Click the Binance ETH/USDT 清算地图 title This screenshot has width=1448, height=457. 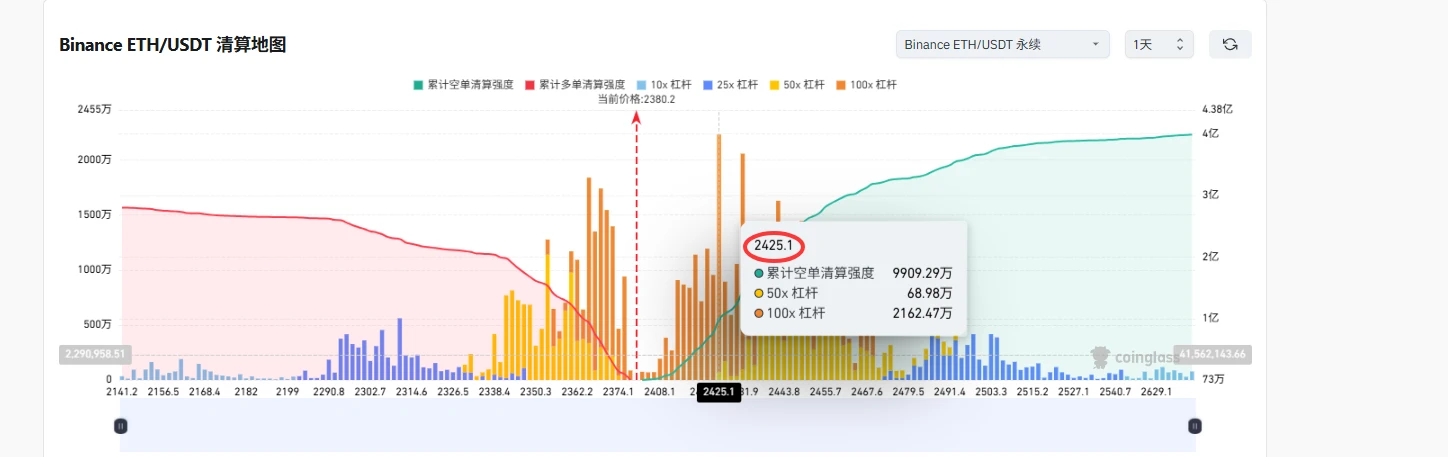[173, 45]
